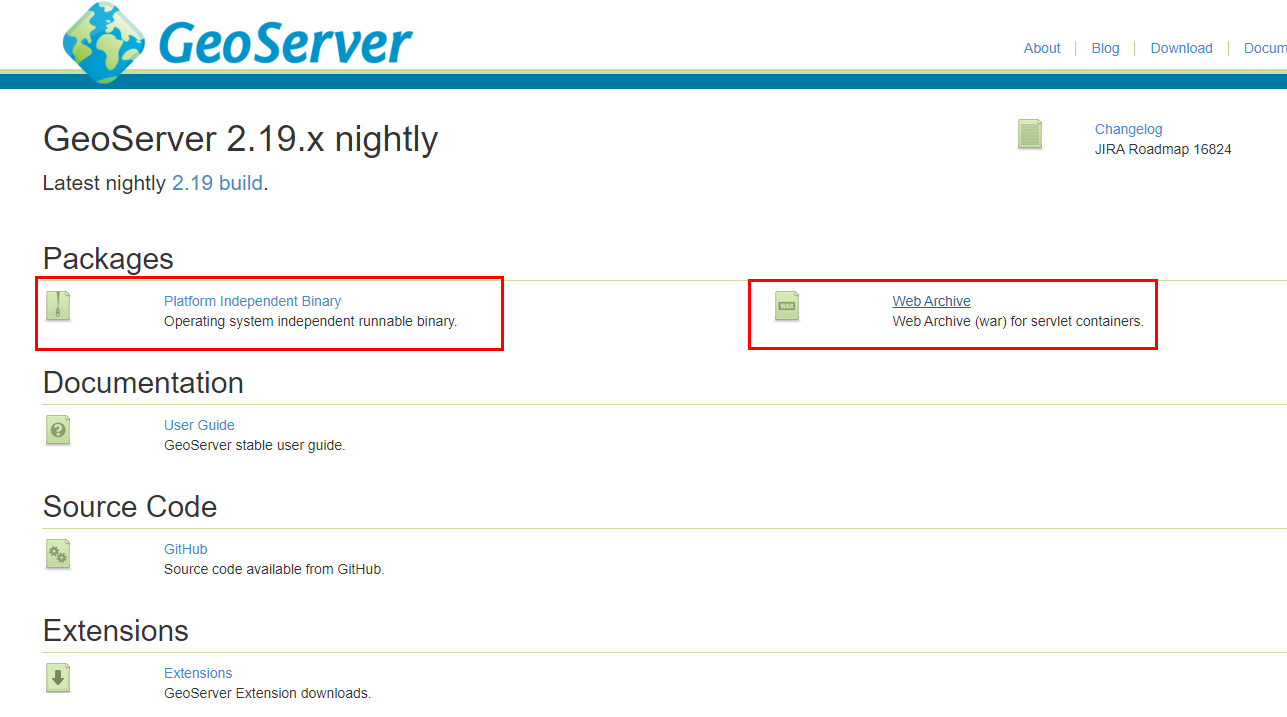Download the Platform Independent Binary link

[252, 301]
